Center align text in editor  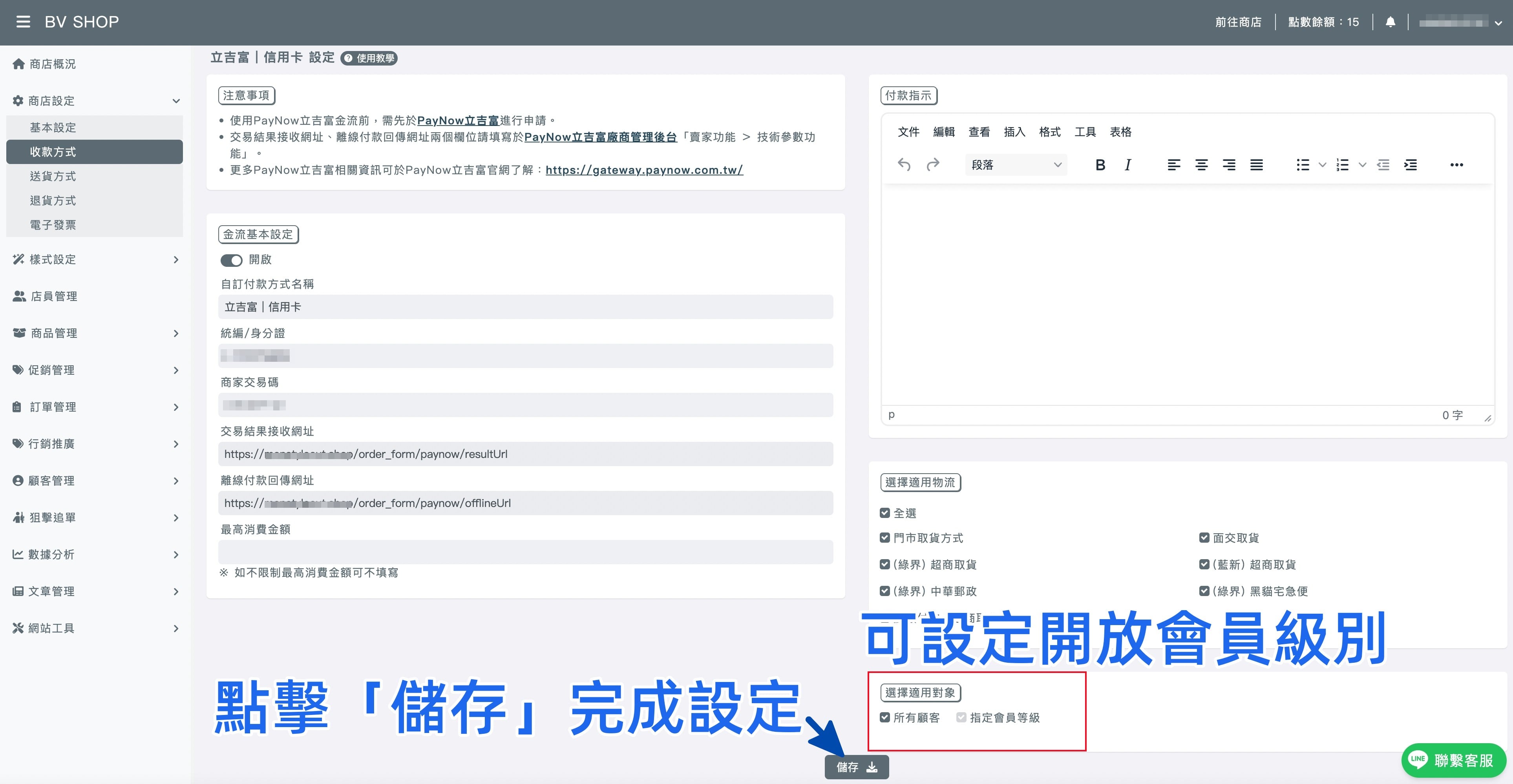1201,165
